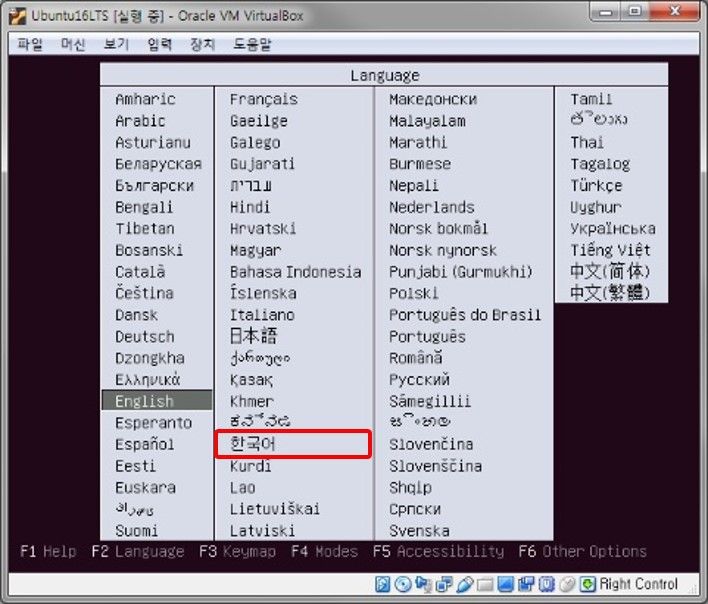This screenshot has width=708, height=604.
Task: Click the mouse integration status icon
Action: (567, 584)
